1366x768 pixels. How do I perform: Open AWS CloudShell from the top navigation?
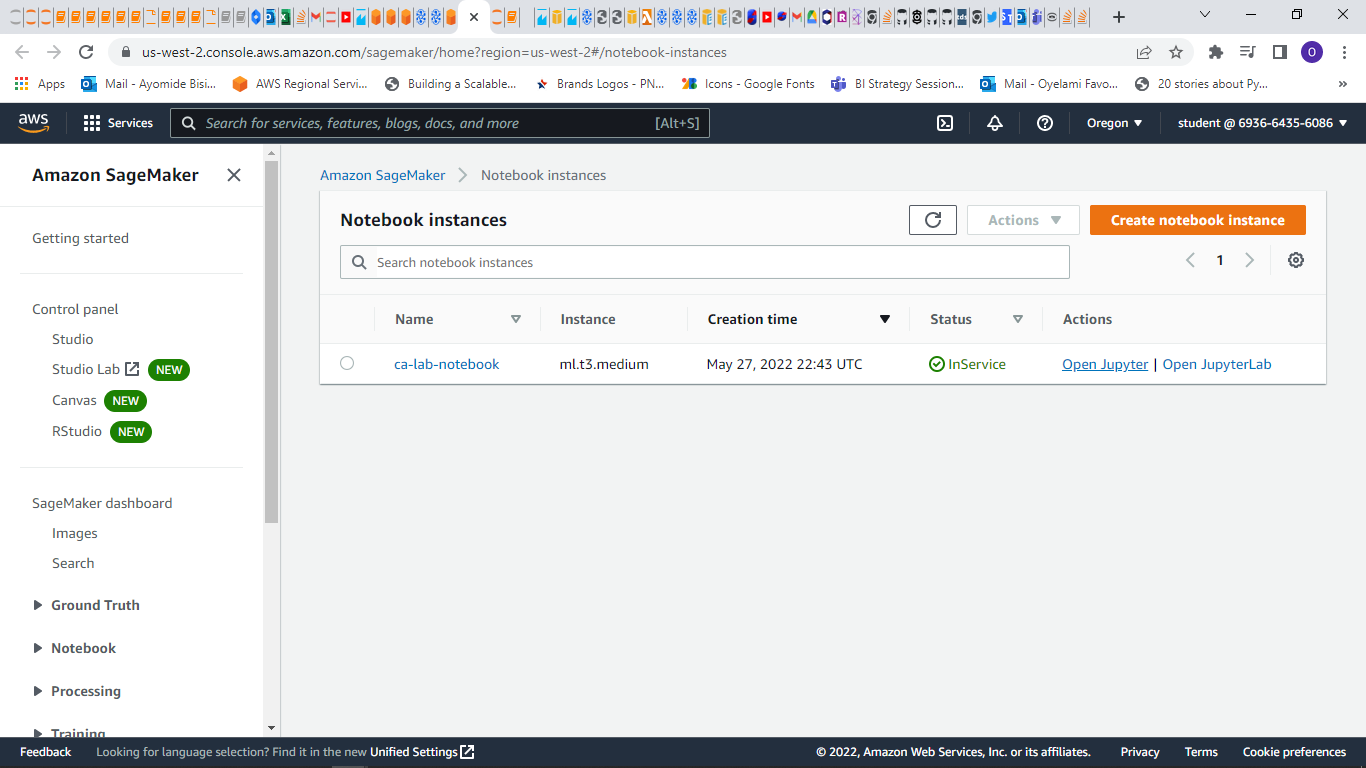(944, 122)
